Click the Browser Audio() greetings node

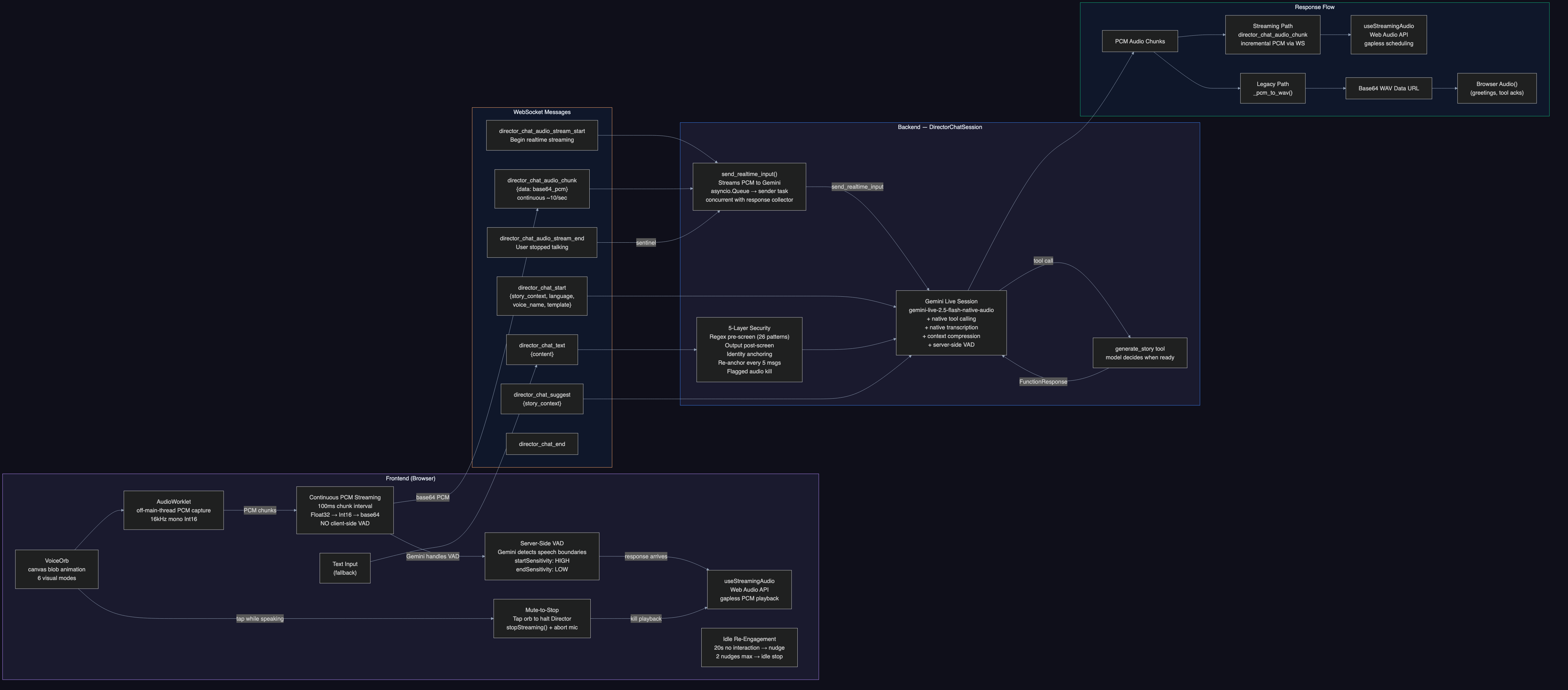coord(1497,88)
